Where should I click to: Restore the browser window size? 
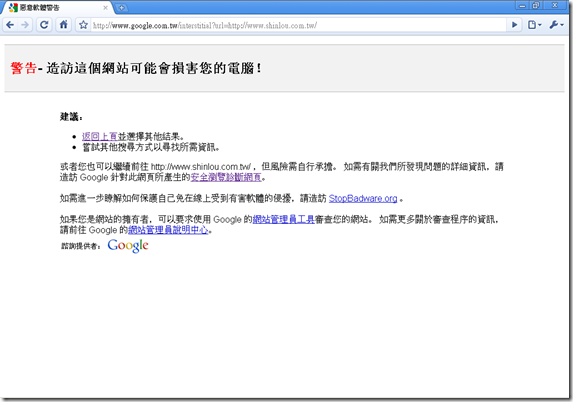coord(536,5)
